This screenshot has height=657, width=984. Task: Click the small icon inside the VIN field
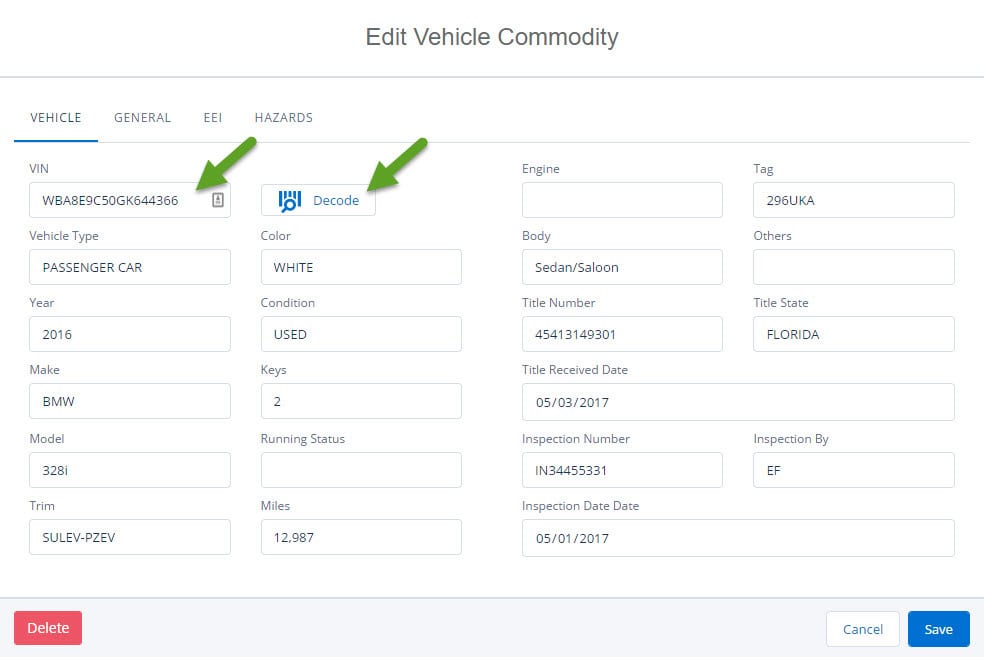tap(218, 200)
